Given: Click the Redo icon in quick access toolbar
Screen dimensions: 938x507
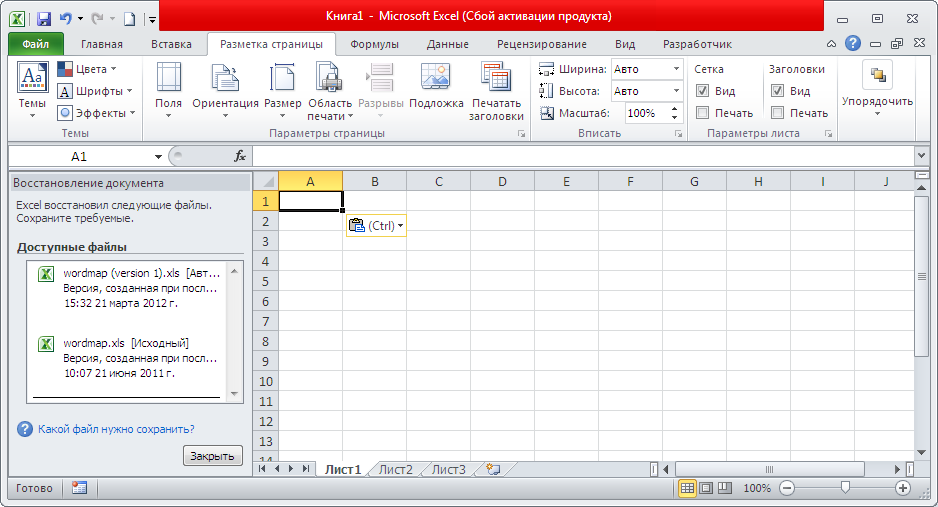Looking at the screenshot, I should click(98, 19).
